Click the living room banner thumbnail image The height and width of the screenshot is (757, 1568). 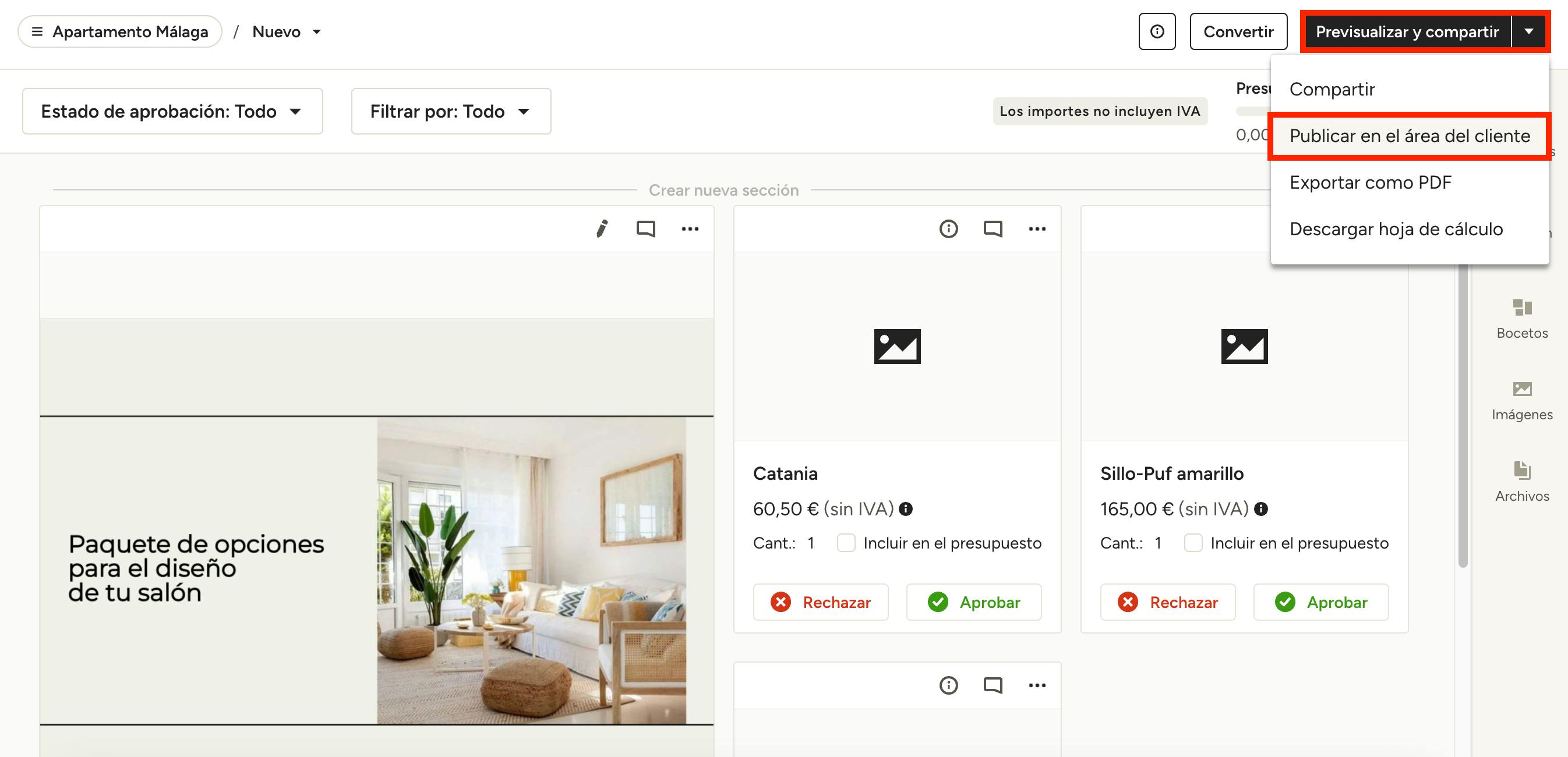(531, 570)
